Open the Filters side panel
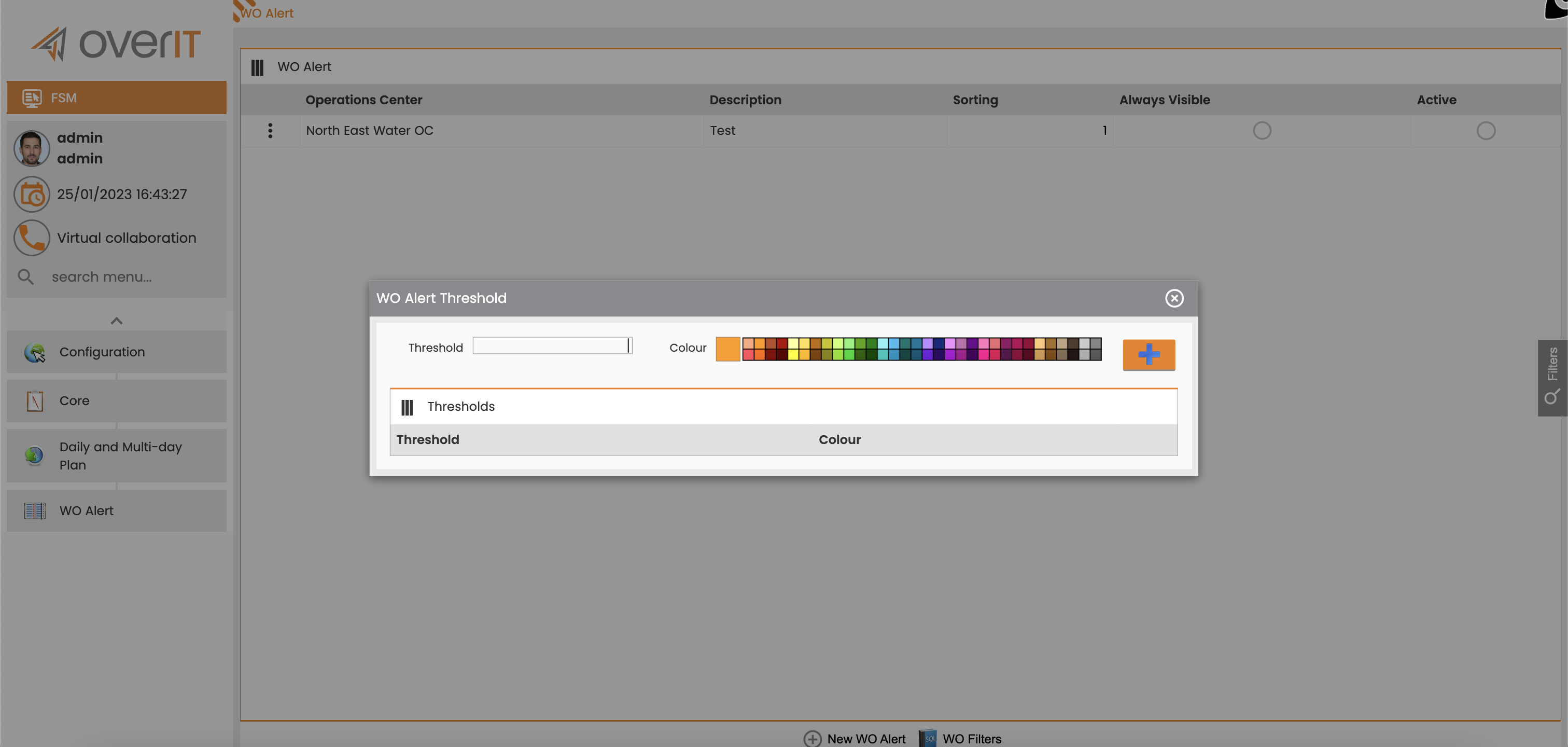Viewport: 1568px width, 747px height. 1552,378
